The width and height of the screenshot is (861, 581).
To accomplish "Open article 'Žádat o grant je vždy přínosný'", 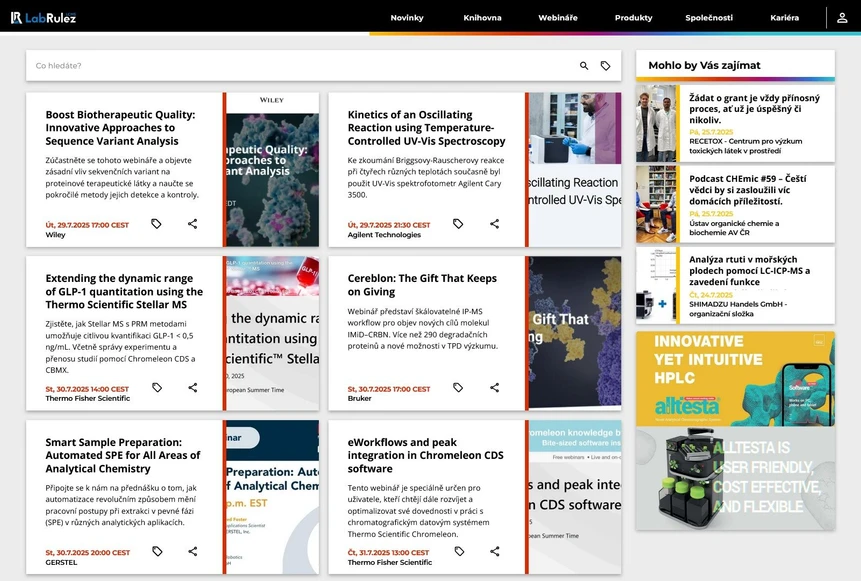I will point(754,109).
